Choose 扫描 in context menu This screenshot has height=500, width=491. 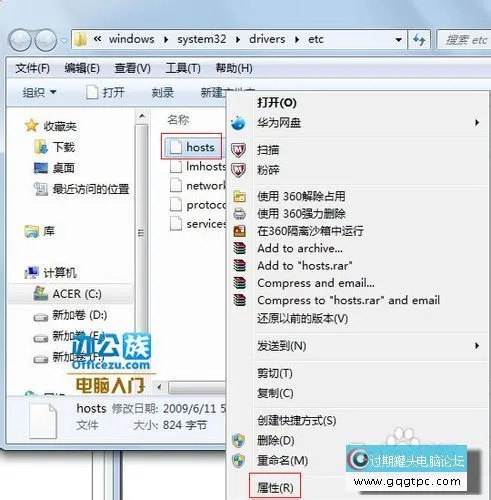pos(268,150)
